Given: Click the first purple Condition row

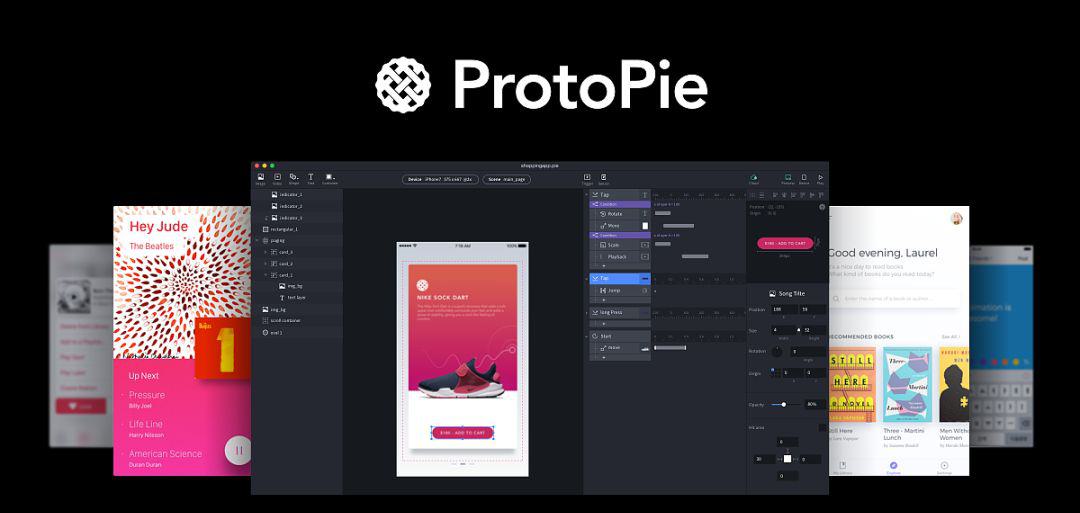Looking at the screenshot, I should click(x=620, y=205).
